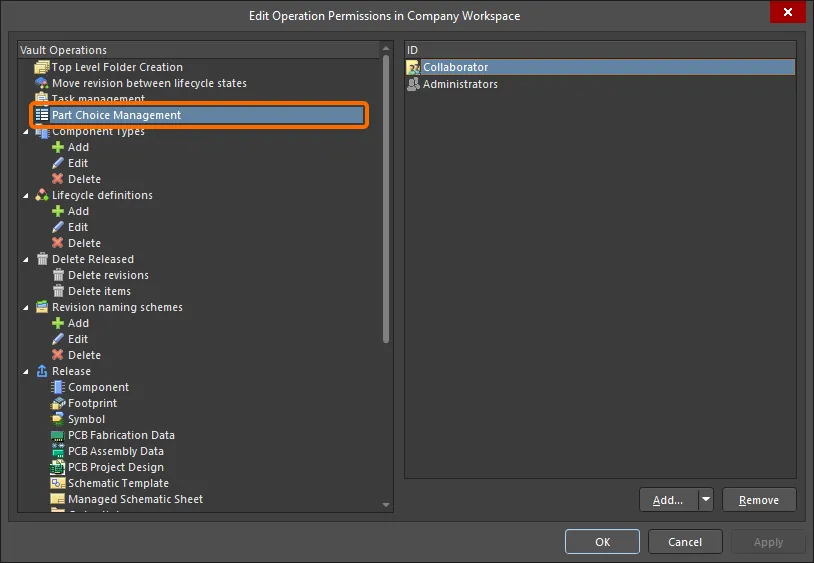814x563 pixels.
Task: Click the Release upload arrow icon
Action: point(42,371)
